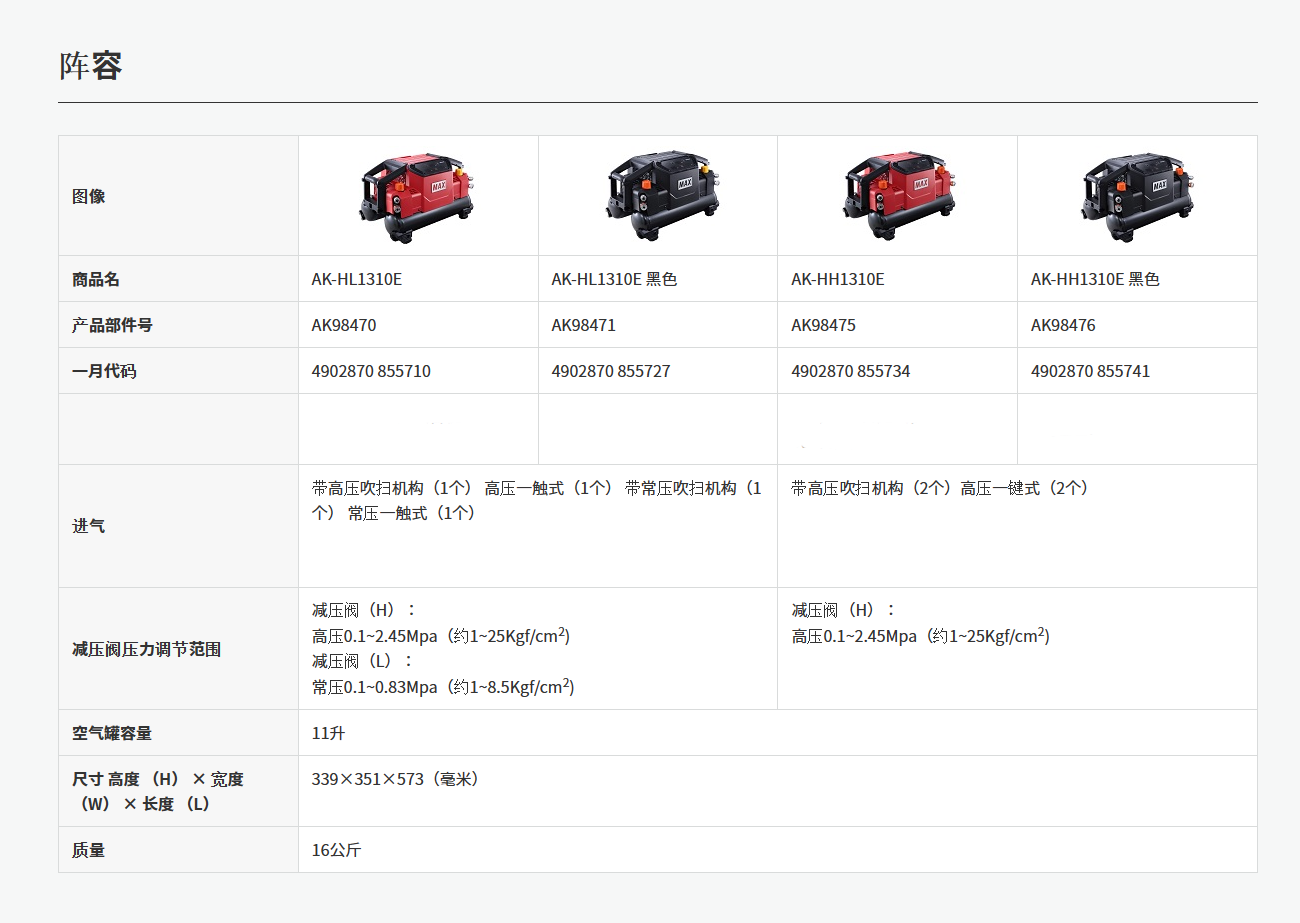
Task: Click the black AK-HH1310E 黑色 compressor image
Action: point(1137,195)
